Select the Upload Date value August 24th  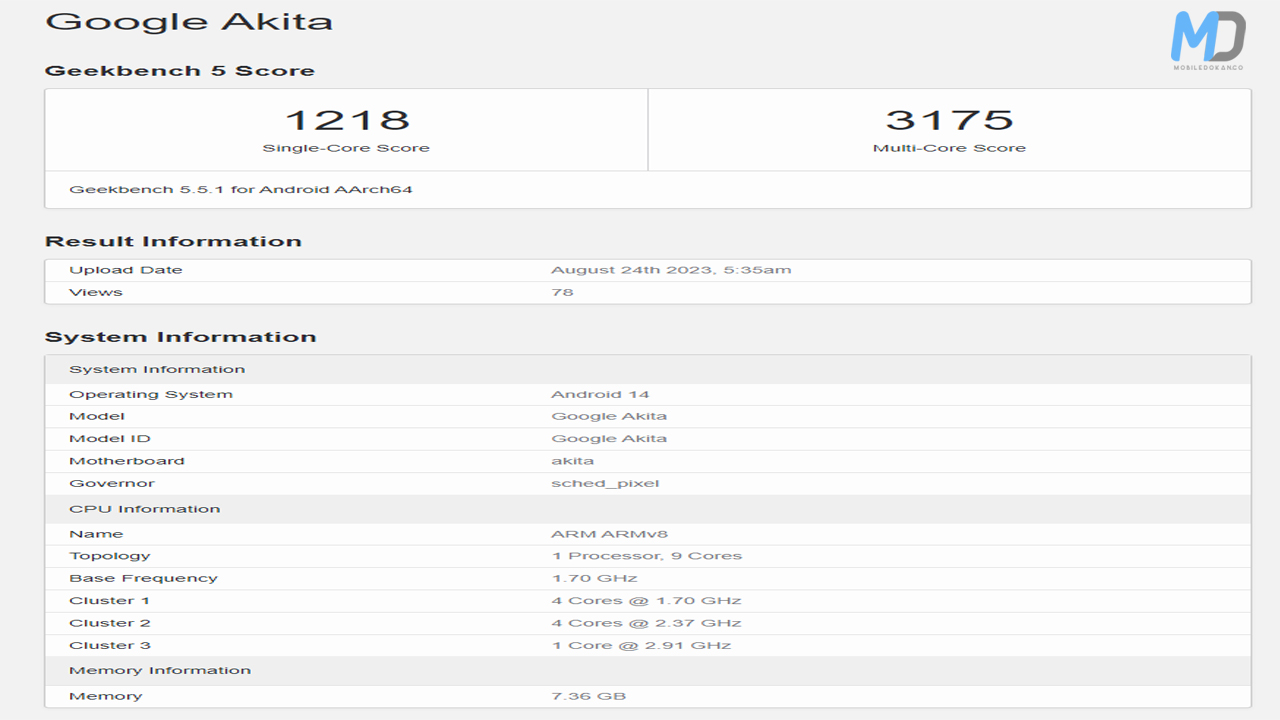670,270
